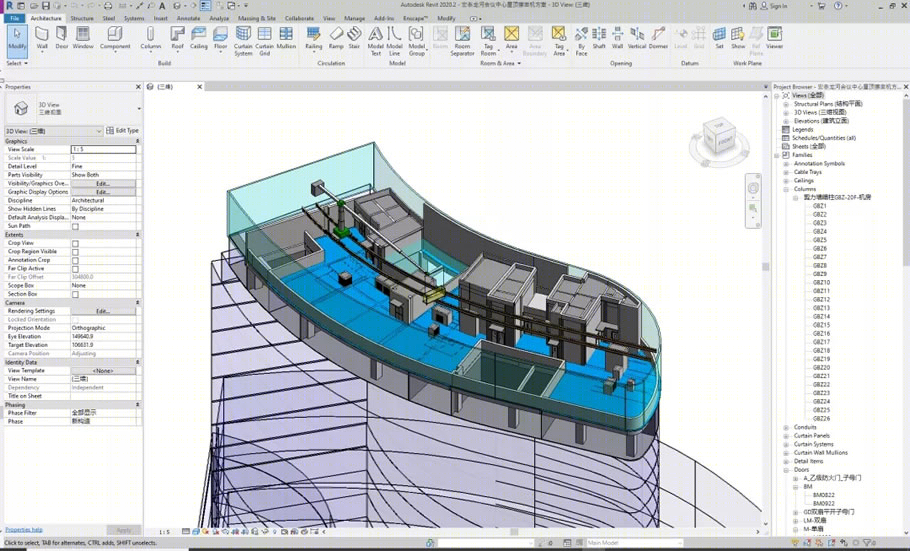Open the Properties help link
The width and height of the screenshot is (910, 551).
point(24,530)
